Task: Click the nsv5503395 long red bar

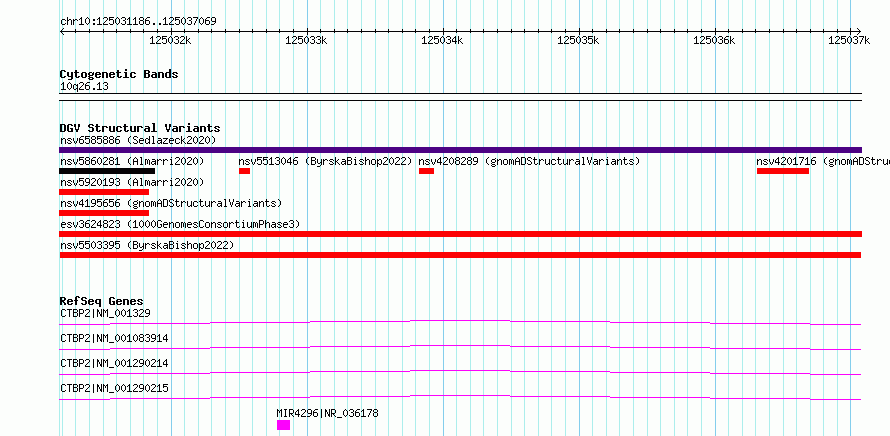Action: pos(460,255)
